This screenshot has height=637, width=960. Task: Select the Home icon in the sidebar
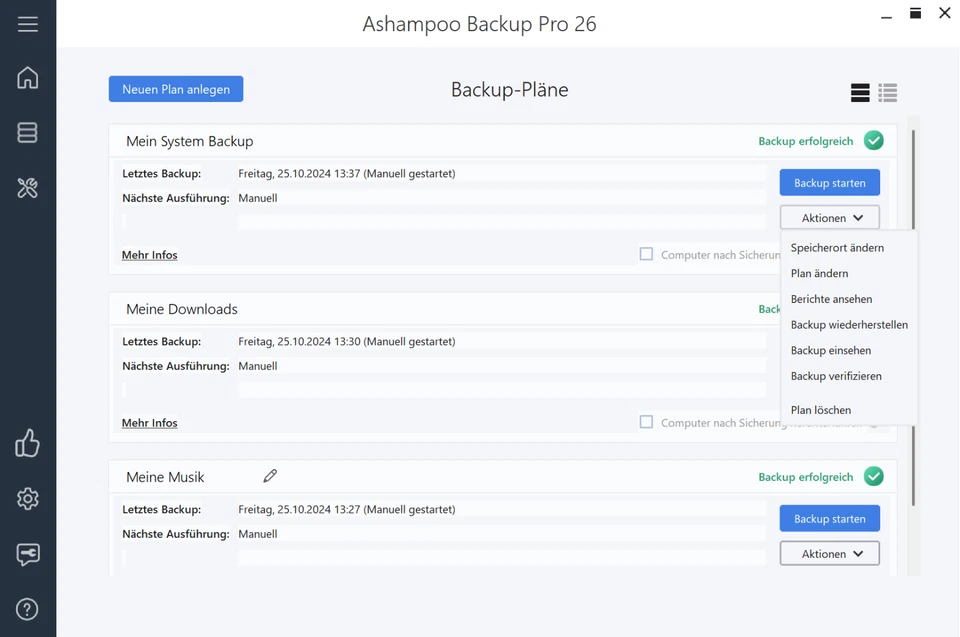click(27, 76)
